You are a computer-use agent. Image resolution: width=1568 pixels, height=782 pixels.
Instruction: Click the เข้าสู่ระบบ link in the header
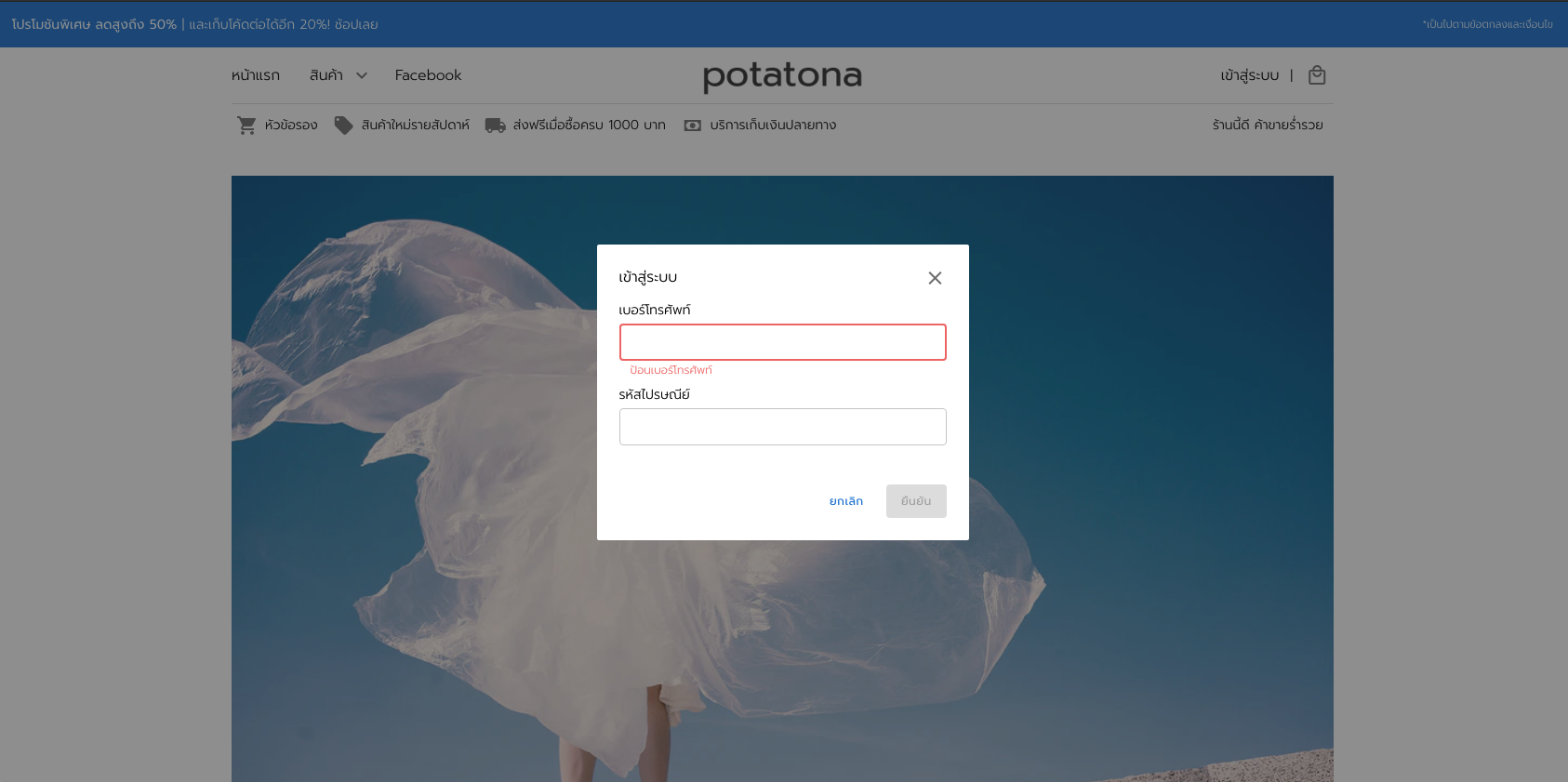1249,75
